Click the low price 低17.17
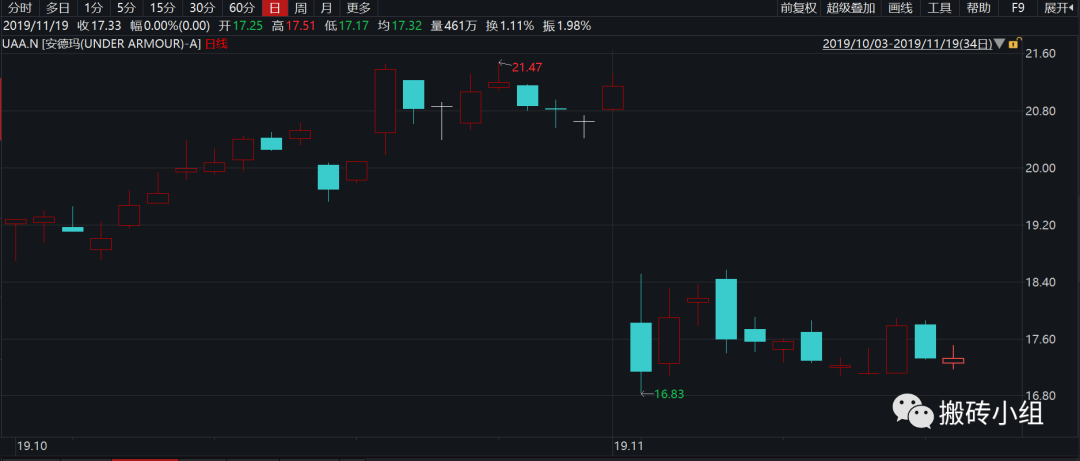The width and height of the screenshot is (1080, 461). 346,26
